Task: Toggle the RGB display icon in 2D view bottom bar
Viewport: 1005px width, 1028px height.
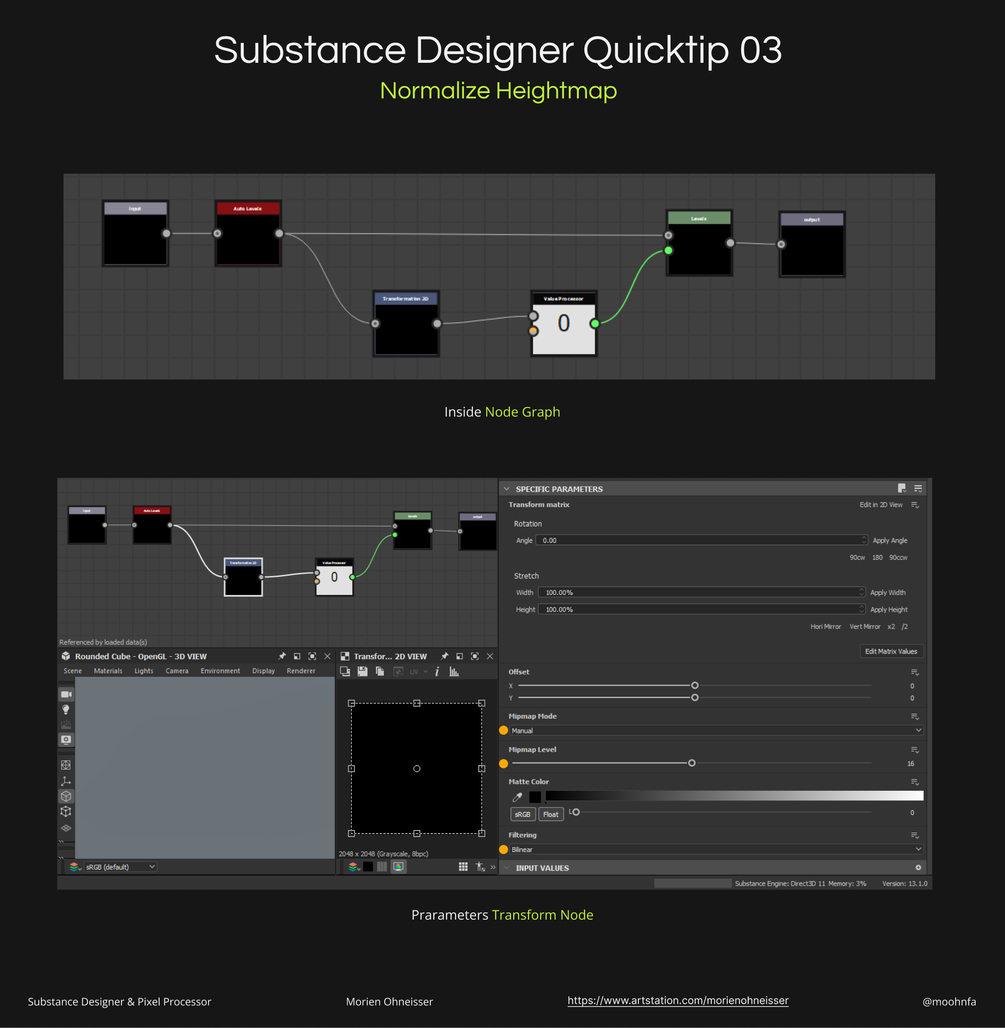Action: tap(398, 867)
